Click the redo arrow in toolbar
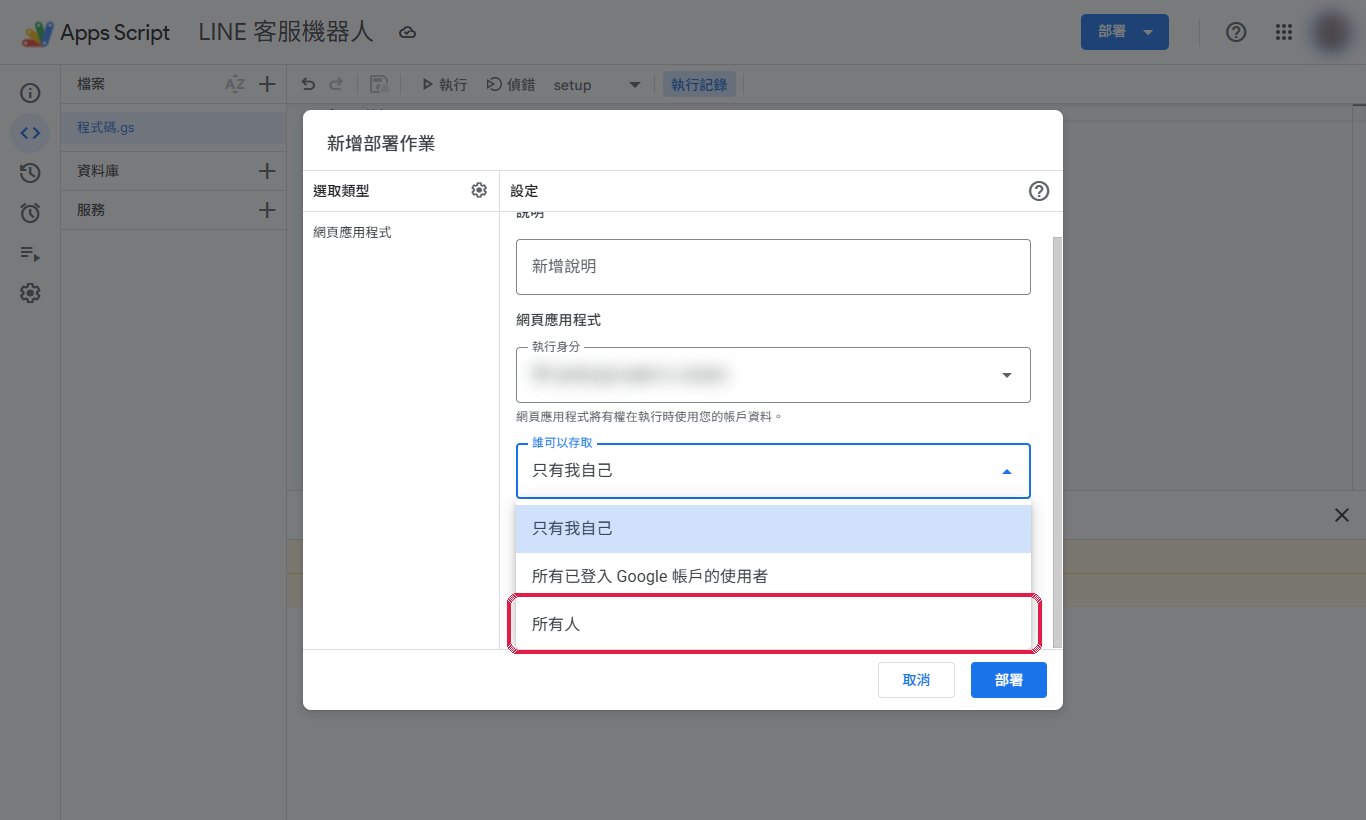The image size is (1366, 820). [x=336, y=85]
